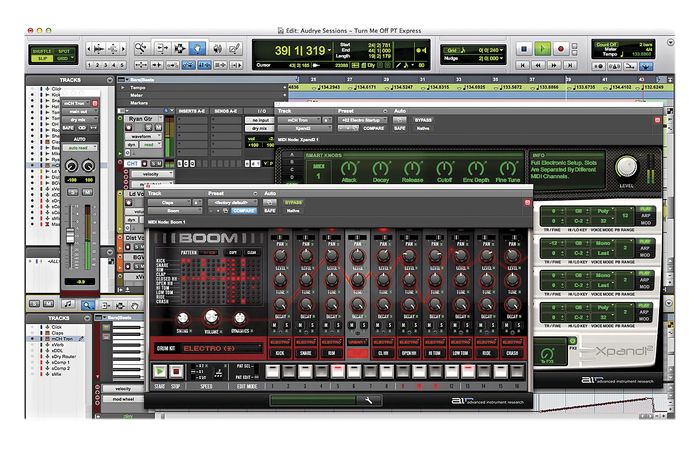Click the Go to End transport button

[570, 65]
